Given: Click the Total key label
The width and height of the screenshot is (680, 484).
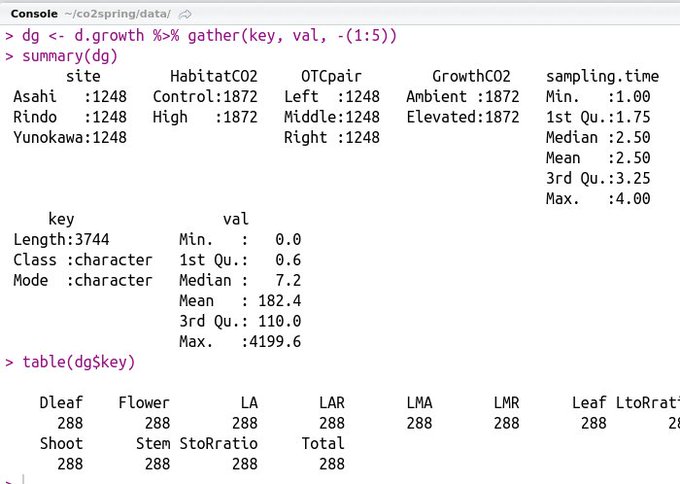Looking at the screenshot, I should (x=323, y=443).
